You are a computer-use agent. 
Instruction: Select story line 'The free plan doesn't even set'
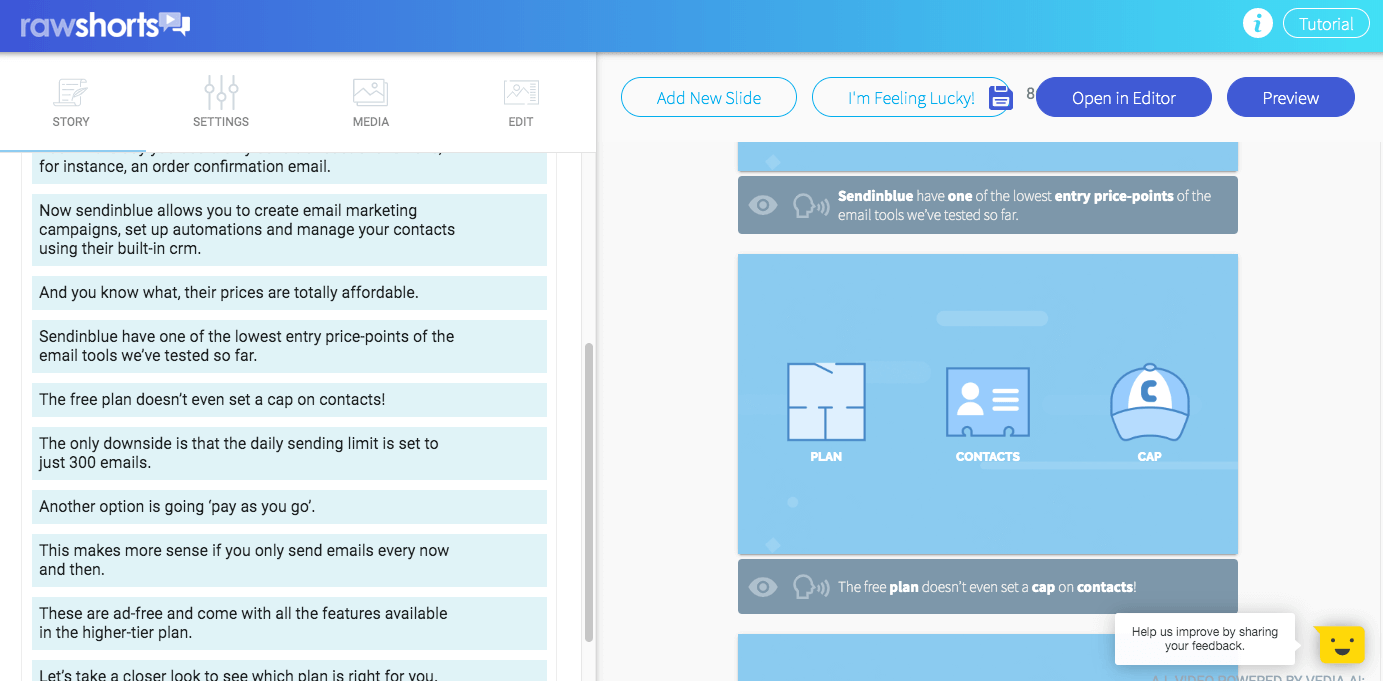coord(289,400)
